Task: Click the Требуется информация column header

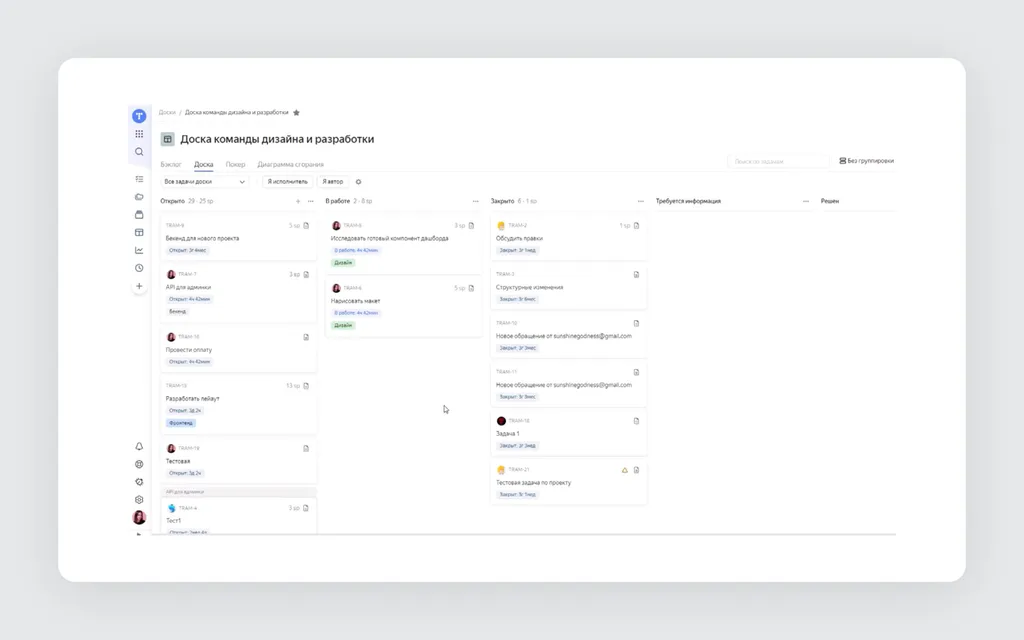Action: click(688, 201)
